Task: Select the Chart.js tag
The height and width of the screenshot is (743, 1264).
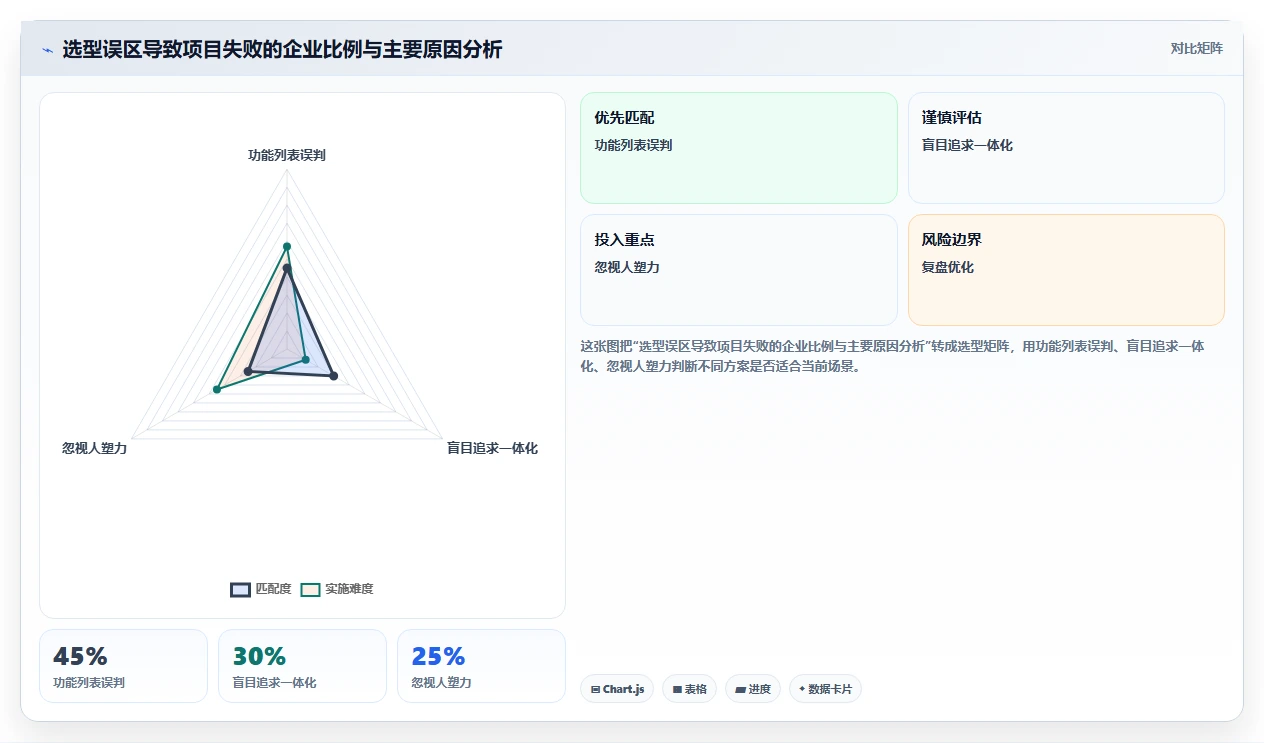Action: (617, 689)
